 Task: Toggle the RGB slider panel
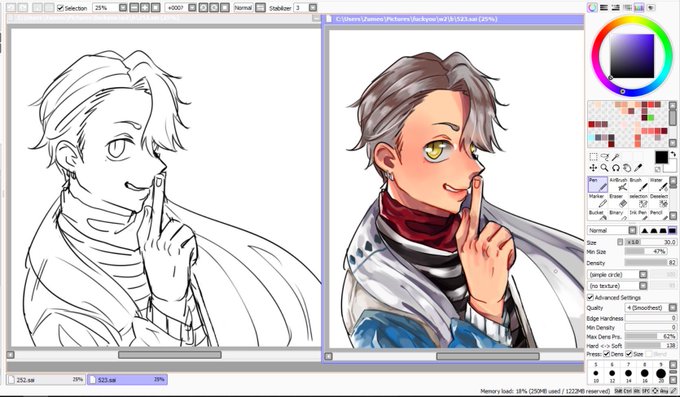pyautogui.click(x=604, y=7)
